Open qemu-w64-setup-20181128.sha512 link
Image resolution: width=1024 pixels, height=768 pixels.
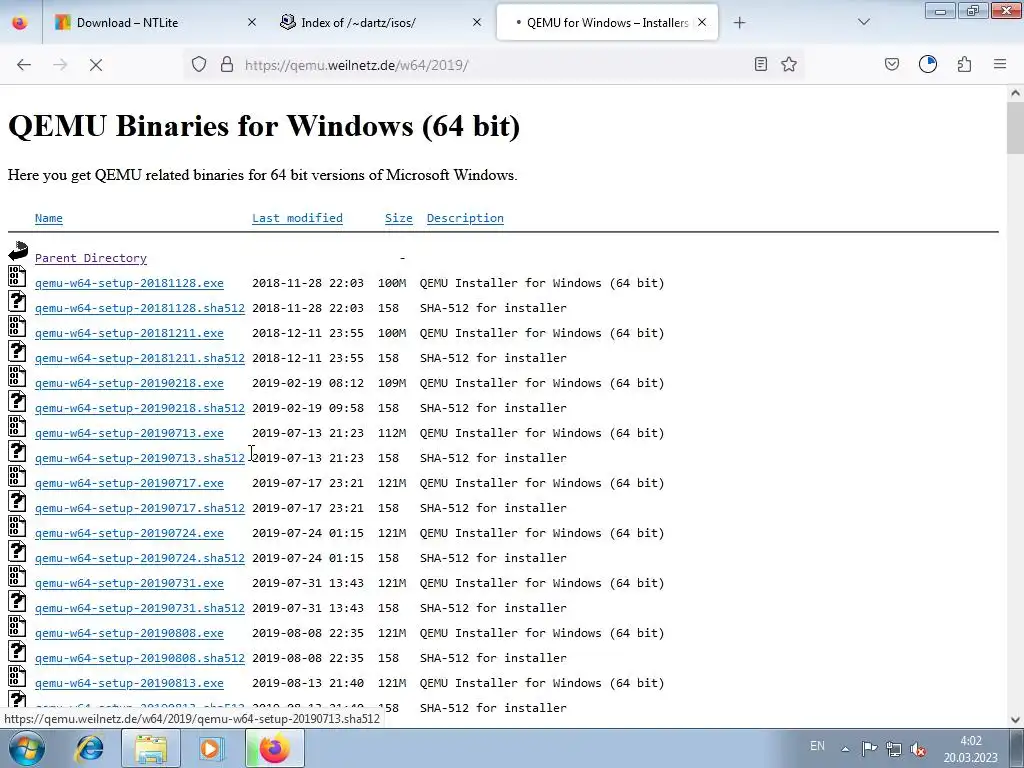tap(140, 308)
